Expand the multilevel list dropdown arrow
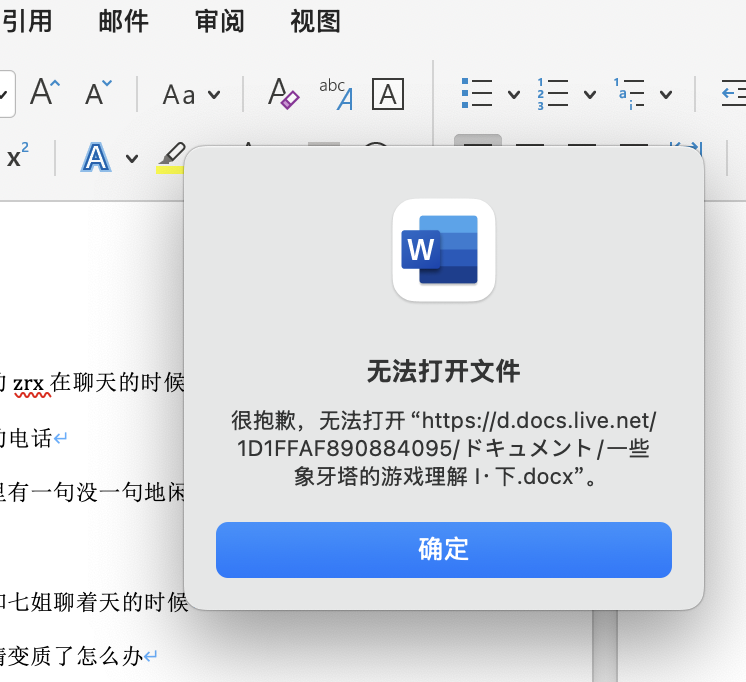Screen dimensions: 746x682 click(666, 94)
